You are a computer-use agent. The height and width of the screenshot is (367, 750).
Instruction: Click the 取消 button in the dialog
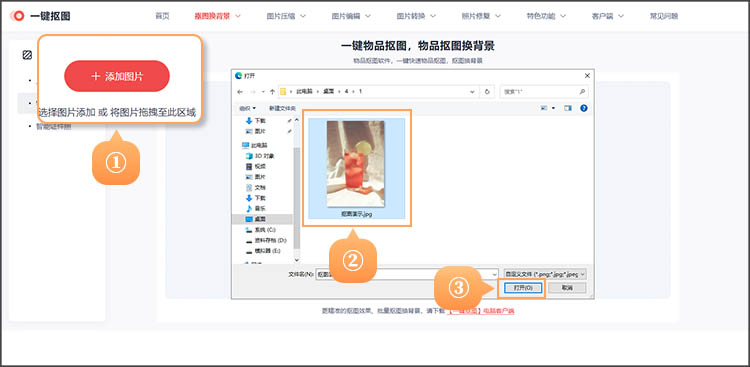coord(567,288)
